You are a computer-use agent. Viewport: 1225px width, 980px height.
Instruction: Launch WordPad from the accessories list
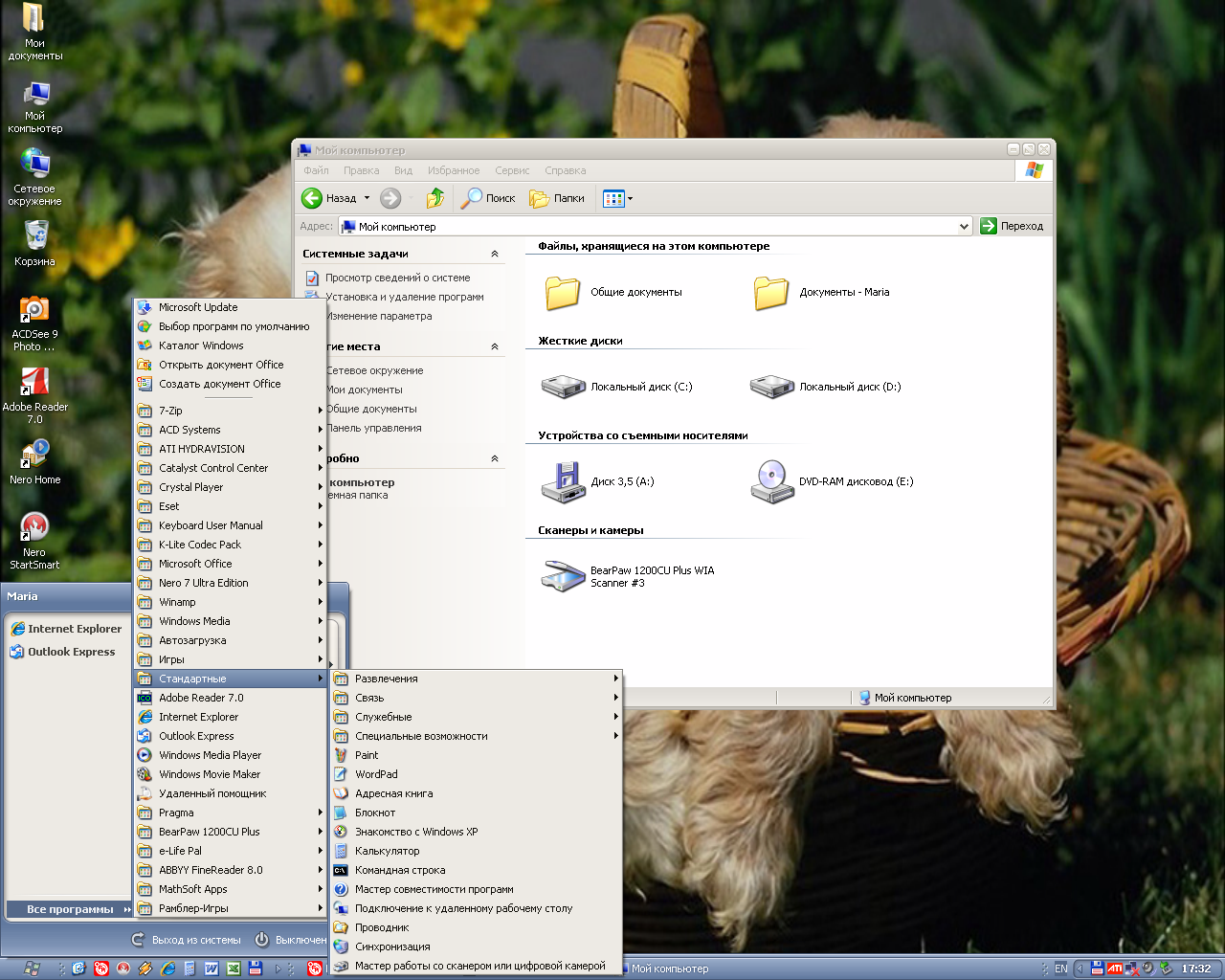[476, 774]
